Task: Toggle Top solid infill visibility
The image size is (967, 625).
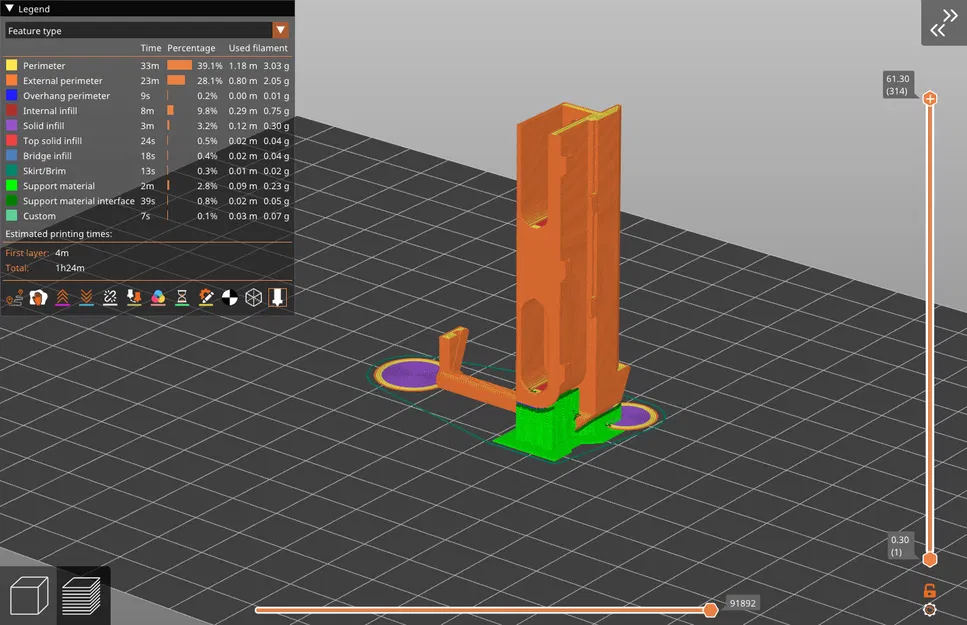Action: pos(147,141)
